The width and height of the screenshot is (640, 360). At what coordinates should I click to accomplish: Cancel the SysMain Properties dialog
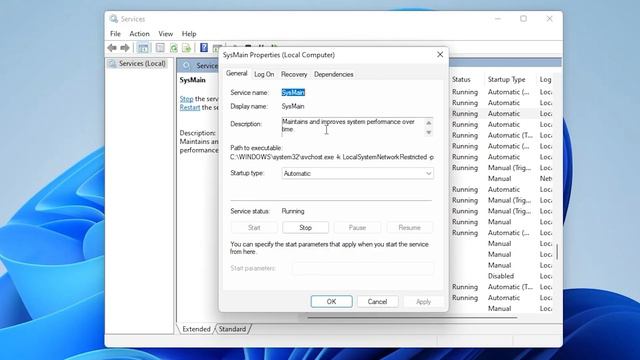(377, 302)
